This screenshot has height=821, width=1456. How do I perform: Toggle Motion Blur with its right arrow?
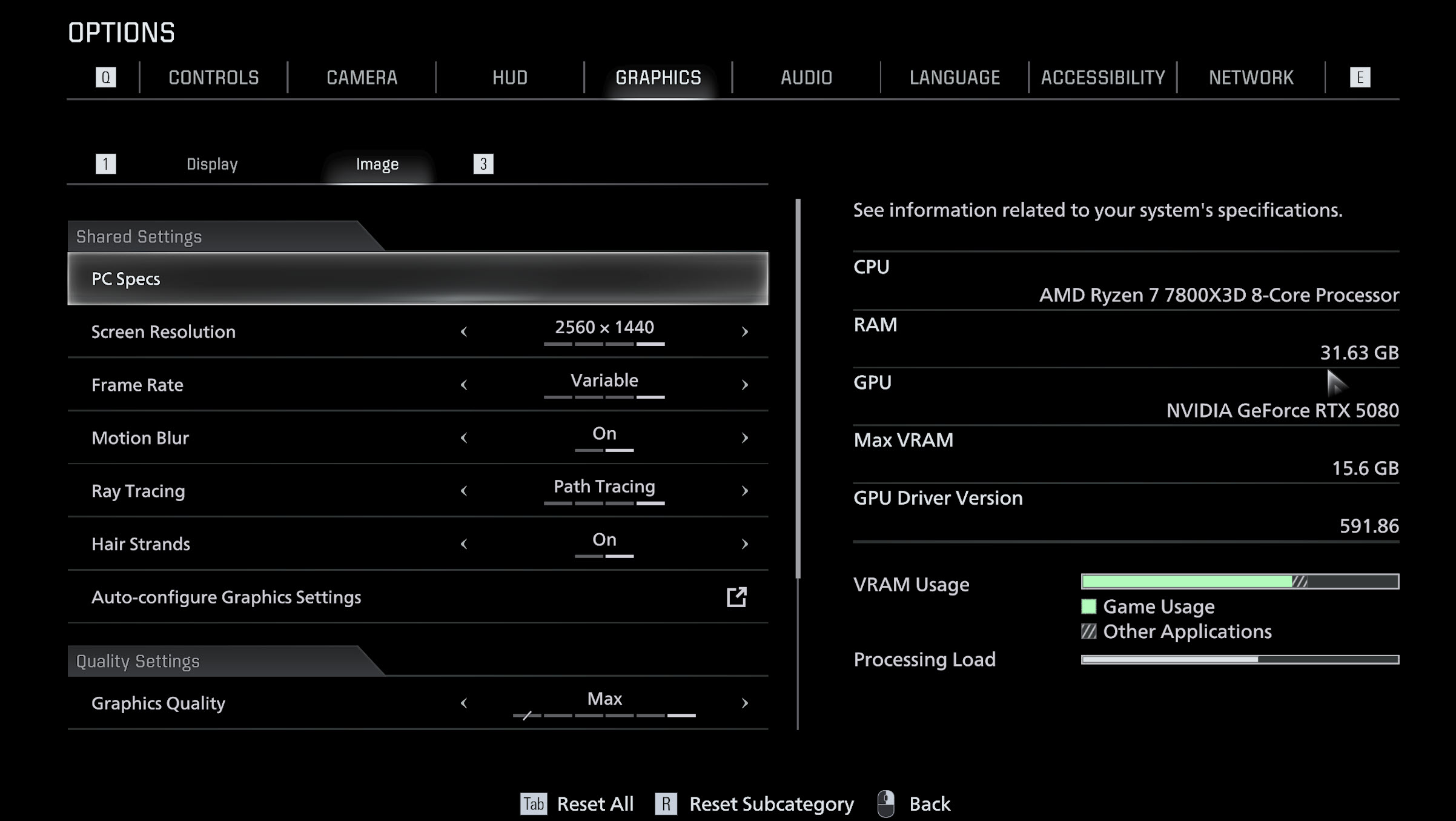pos(744,438)
